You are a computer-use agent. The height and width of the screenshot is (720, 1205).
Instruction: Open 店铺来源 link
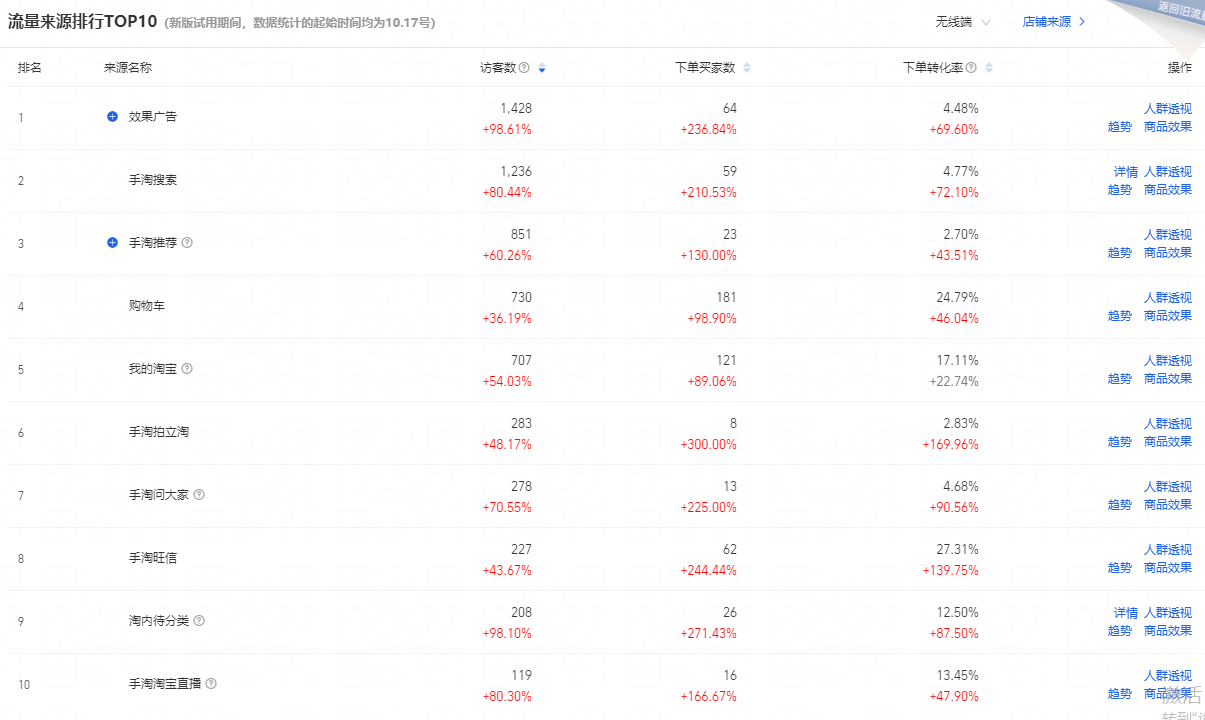(1053, 22)
